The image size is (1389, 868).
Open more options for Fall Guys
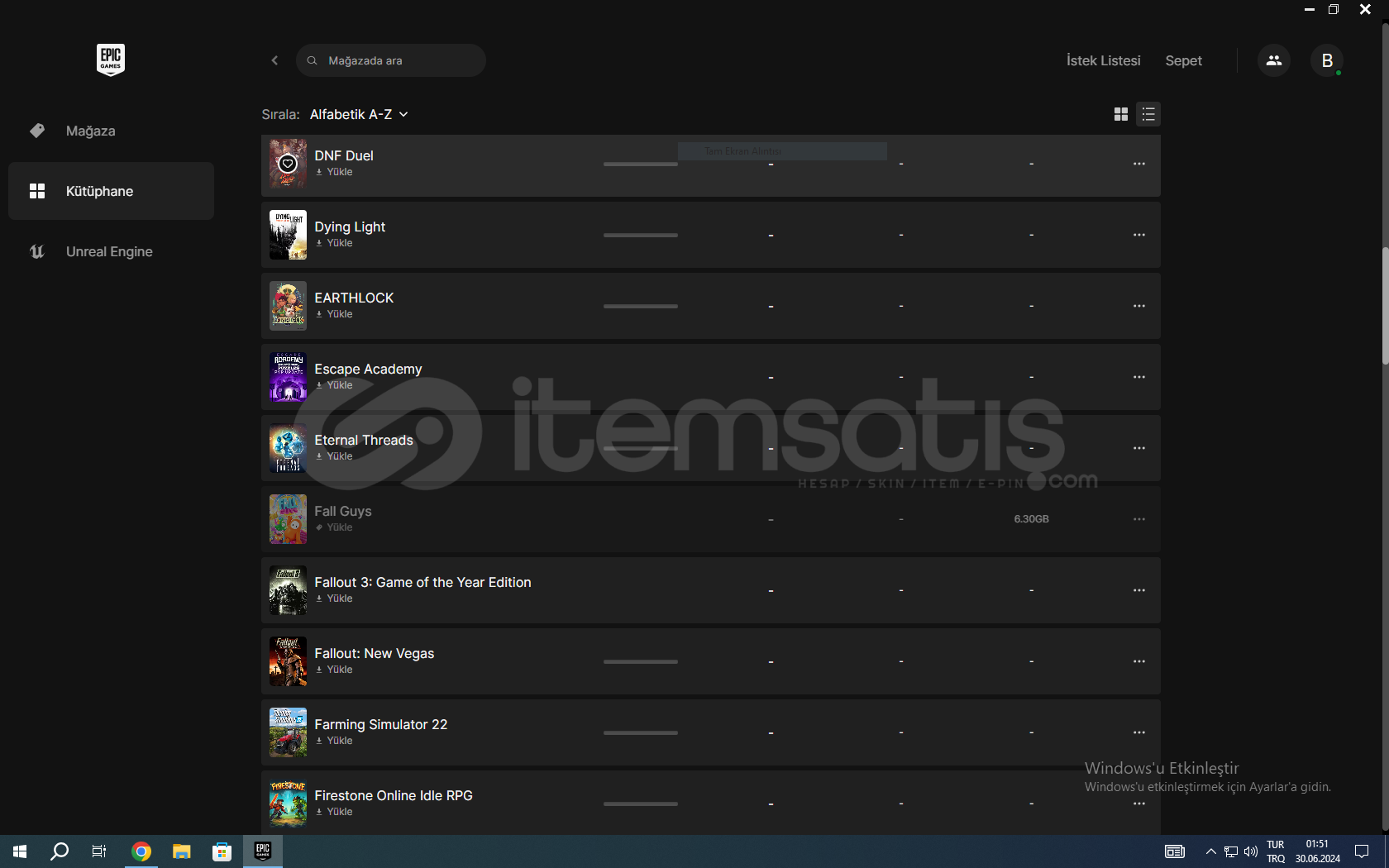(1138, 519)
